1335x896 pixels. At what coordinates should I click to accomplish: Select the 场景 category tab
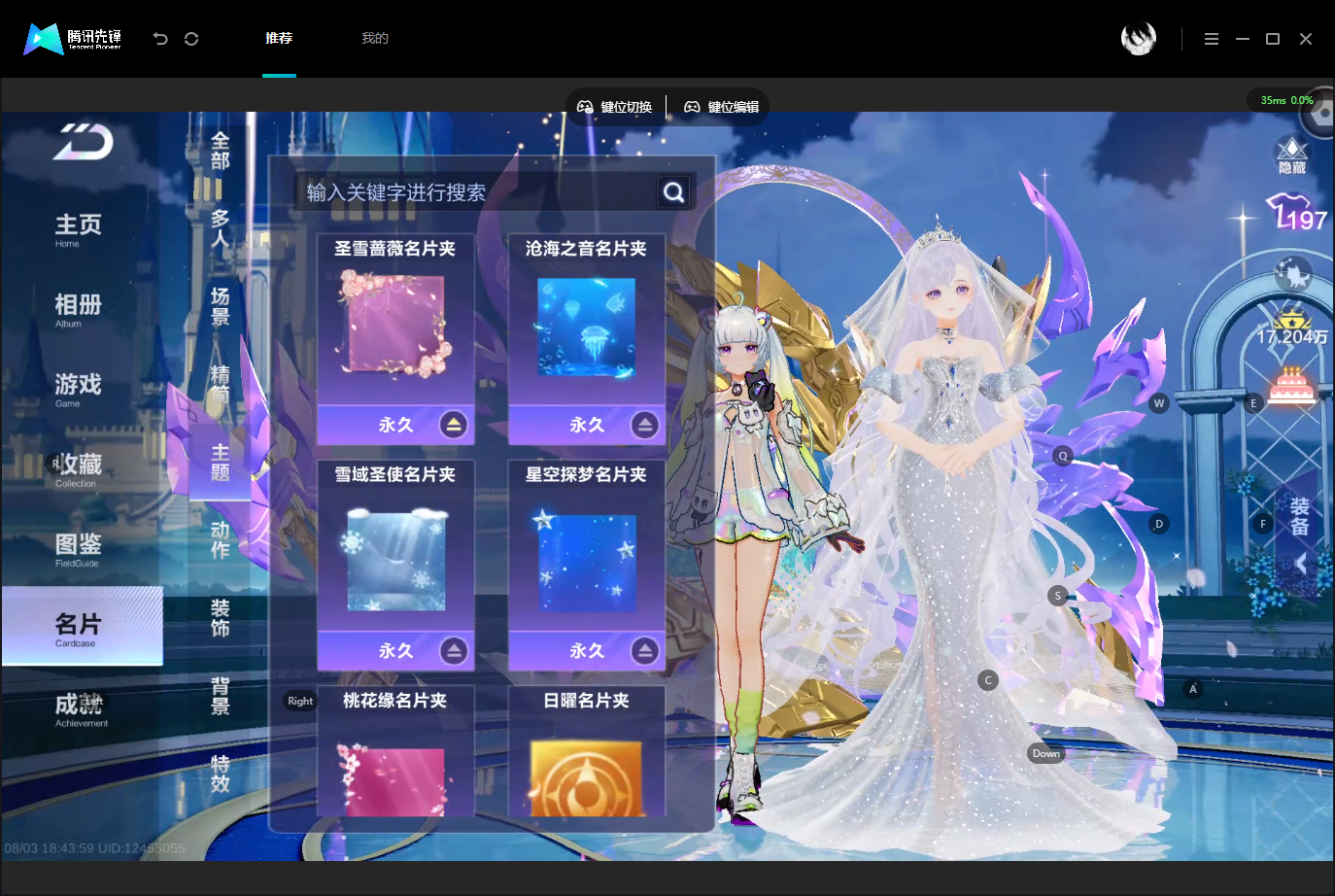221,306
